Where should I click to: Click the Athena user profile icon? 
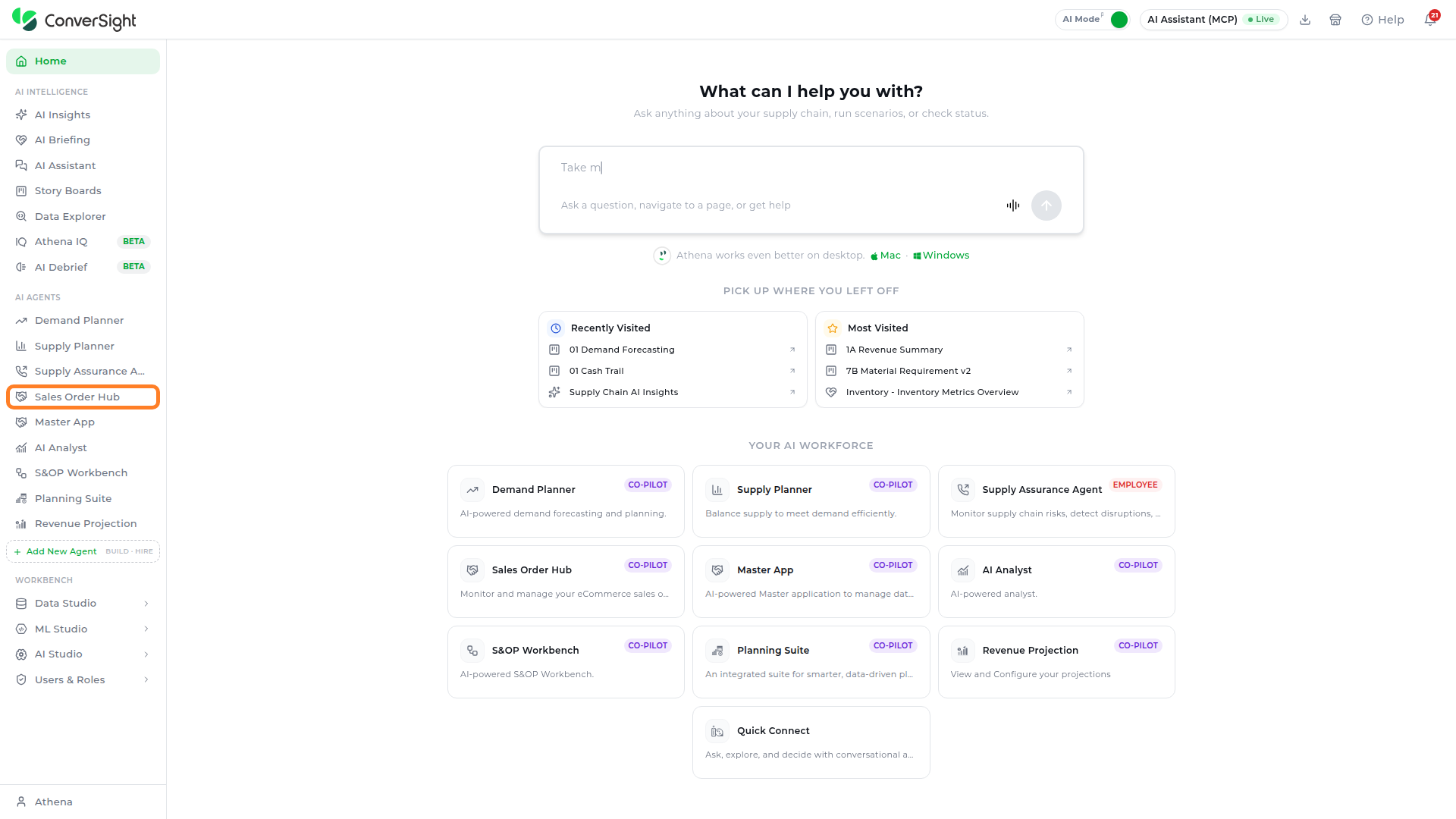click(21, 802)
